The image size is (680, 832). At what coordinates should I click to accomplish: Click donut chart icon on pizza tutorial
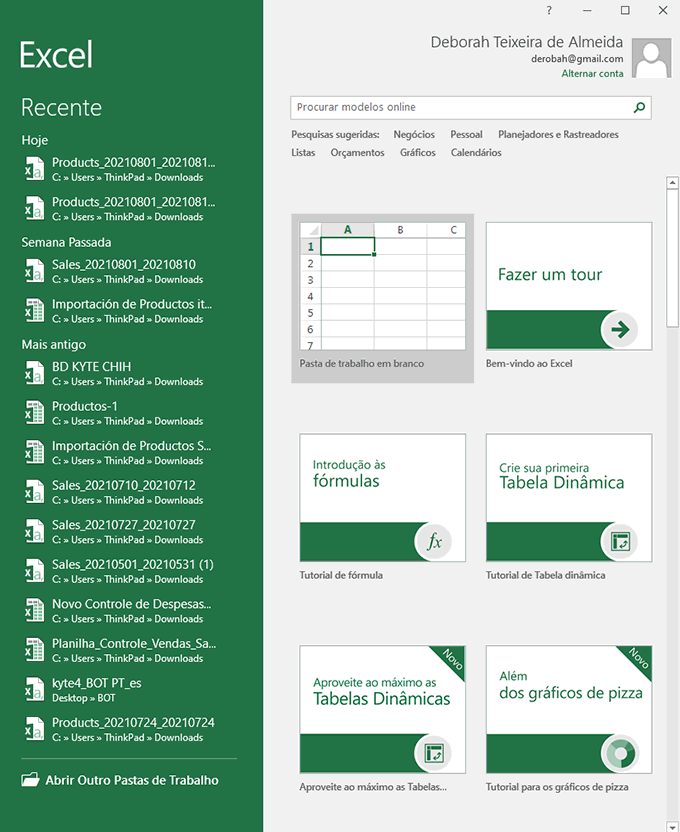(x=620, y=753)
